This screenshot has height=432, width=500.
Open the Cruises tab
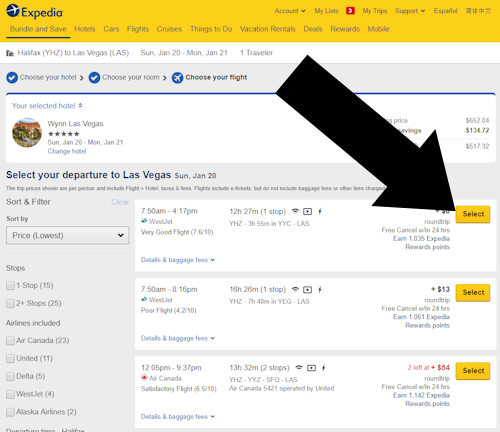[169, 29]
